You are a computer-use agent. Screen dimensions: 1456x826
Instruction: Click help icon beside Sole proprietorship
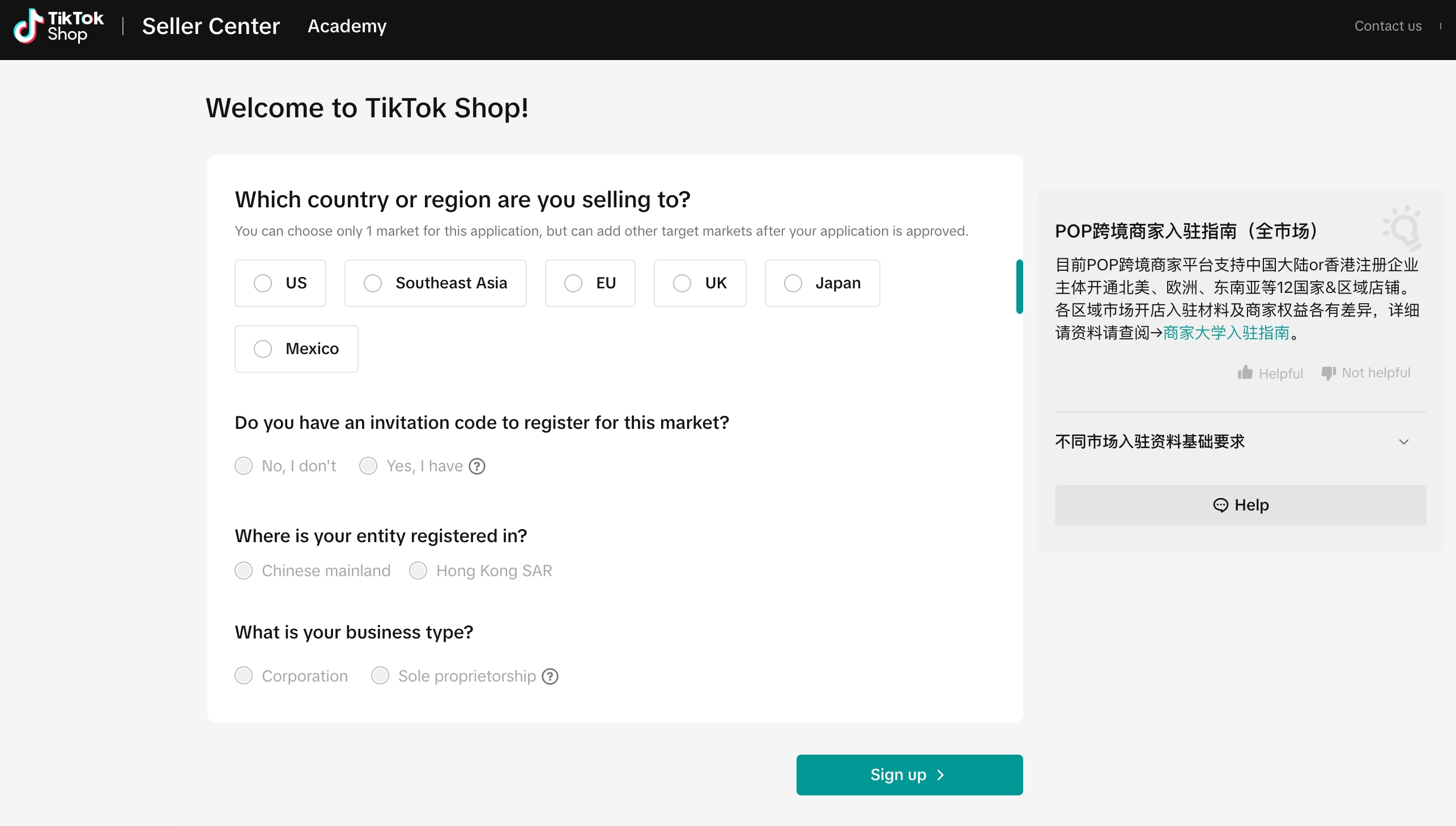[x=550, y=676]
